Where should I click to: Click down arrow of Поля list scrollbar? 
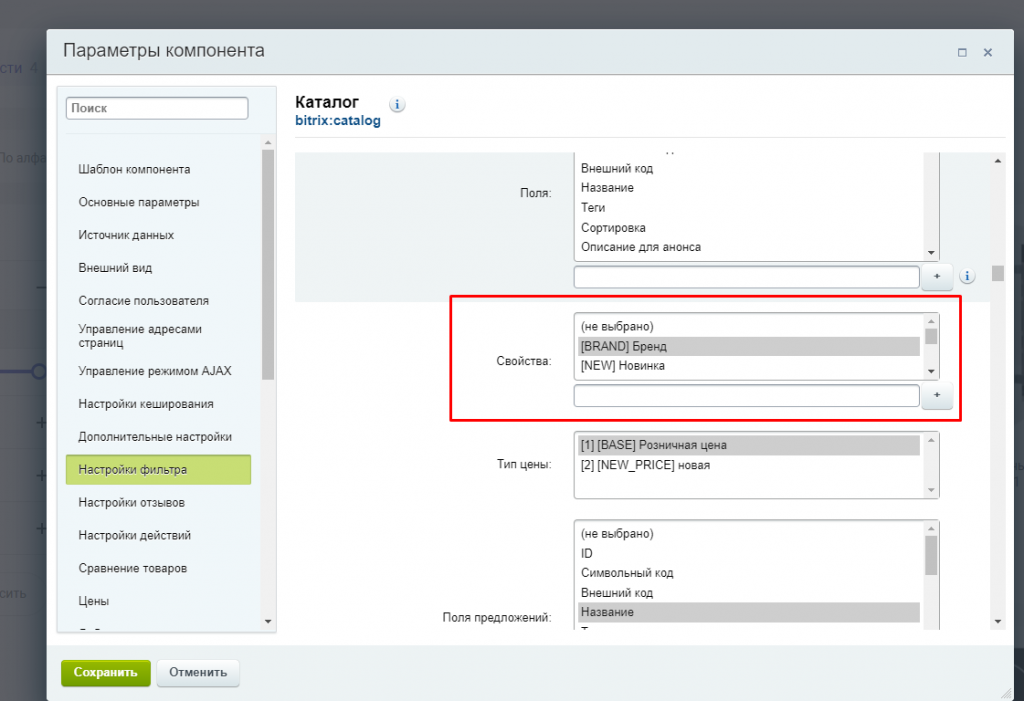pos(931,253)
